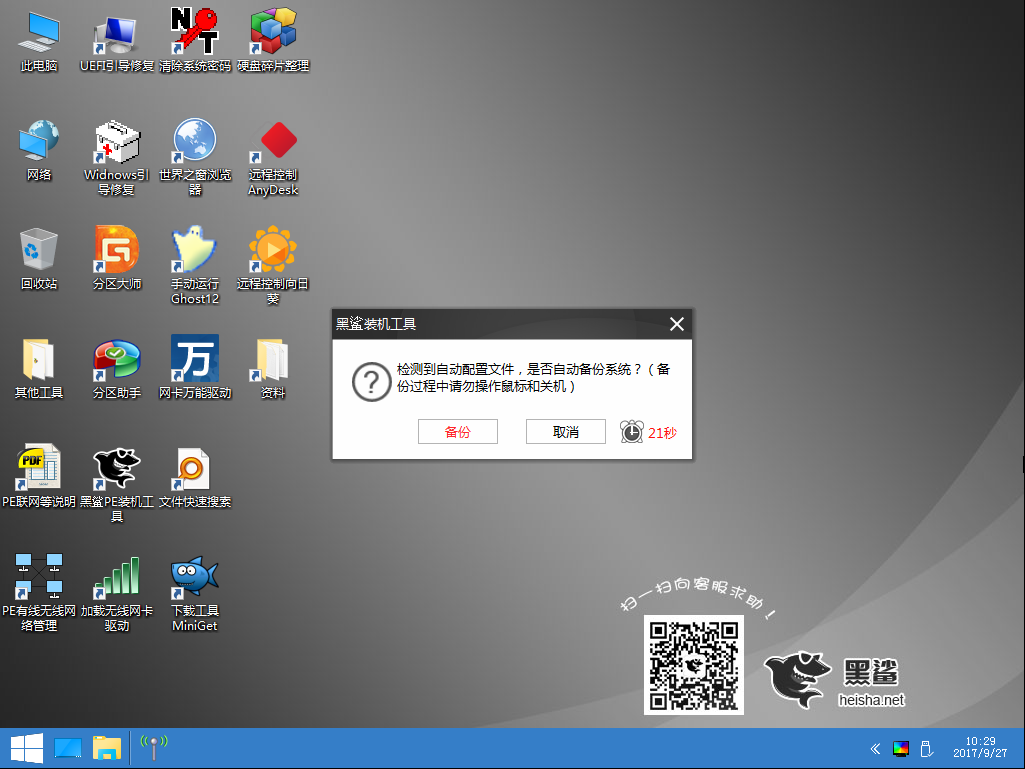Screen dimensions: 1025x769
Task: Click the 取消 button in the dialog
Action: point(565,432)
